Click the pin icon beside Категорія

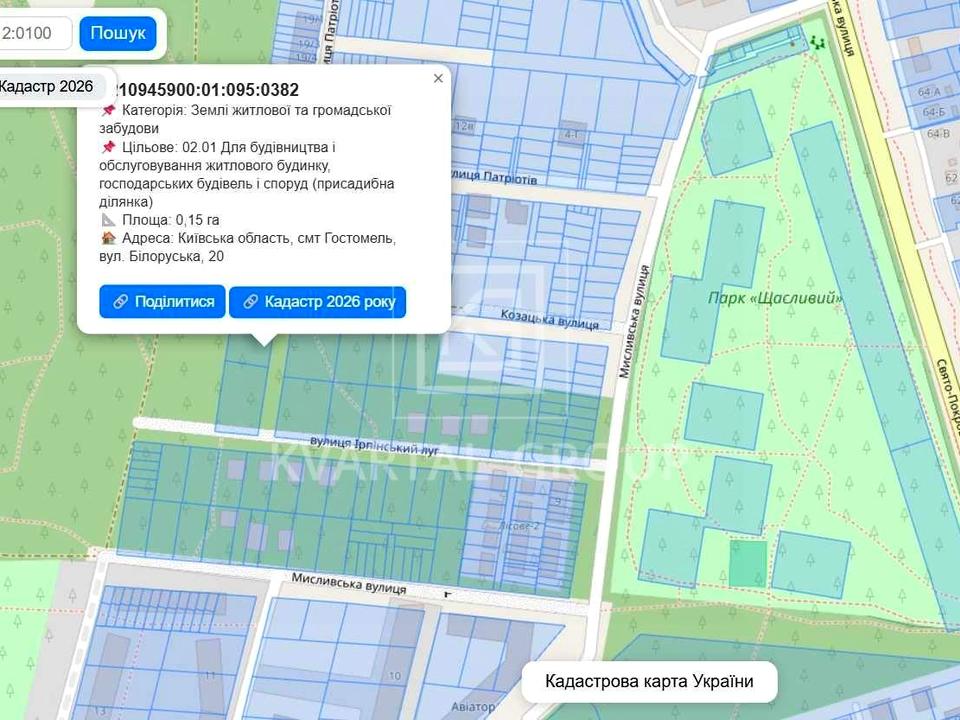[109, 111]
